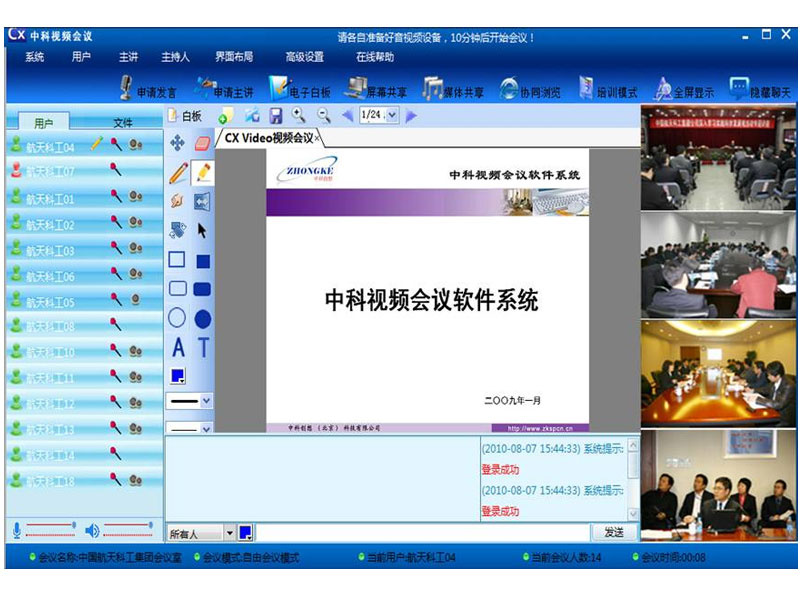The height and width of the screenshot is (600, 800).
Task: Open the 界面布局 menu
Action: click(234, 57)
